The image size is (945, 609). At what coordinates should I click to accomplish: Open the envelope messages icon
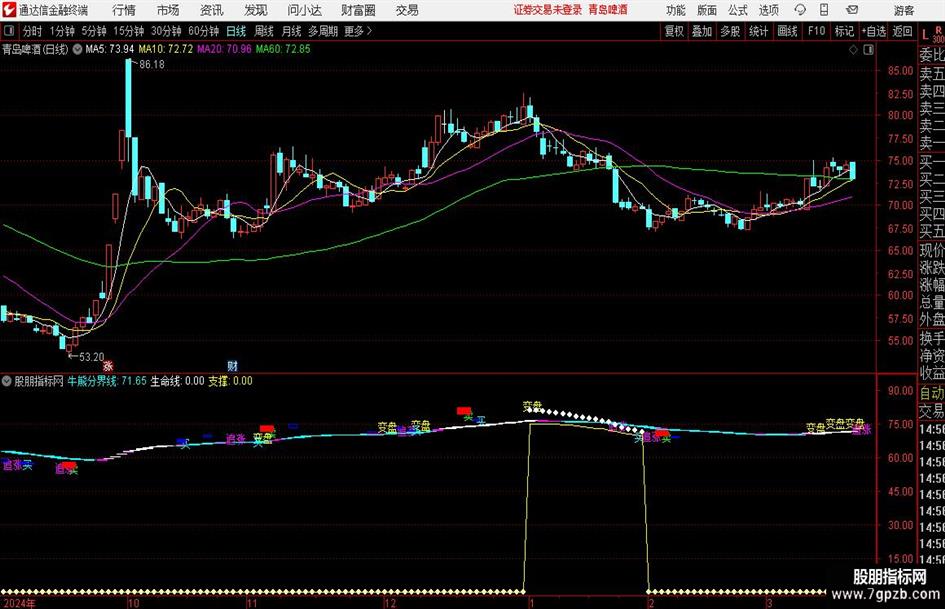tap(852, 10)
